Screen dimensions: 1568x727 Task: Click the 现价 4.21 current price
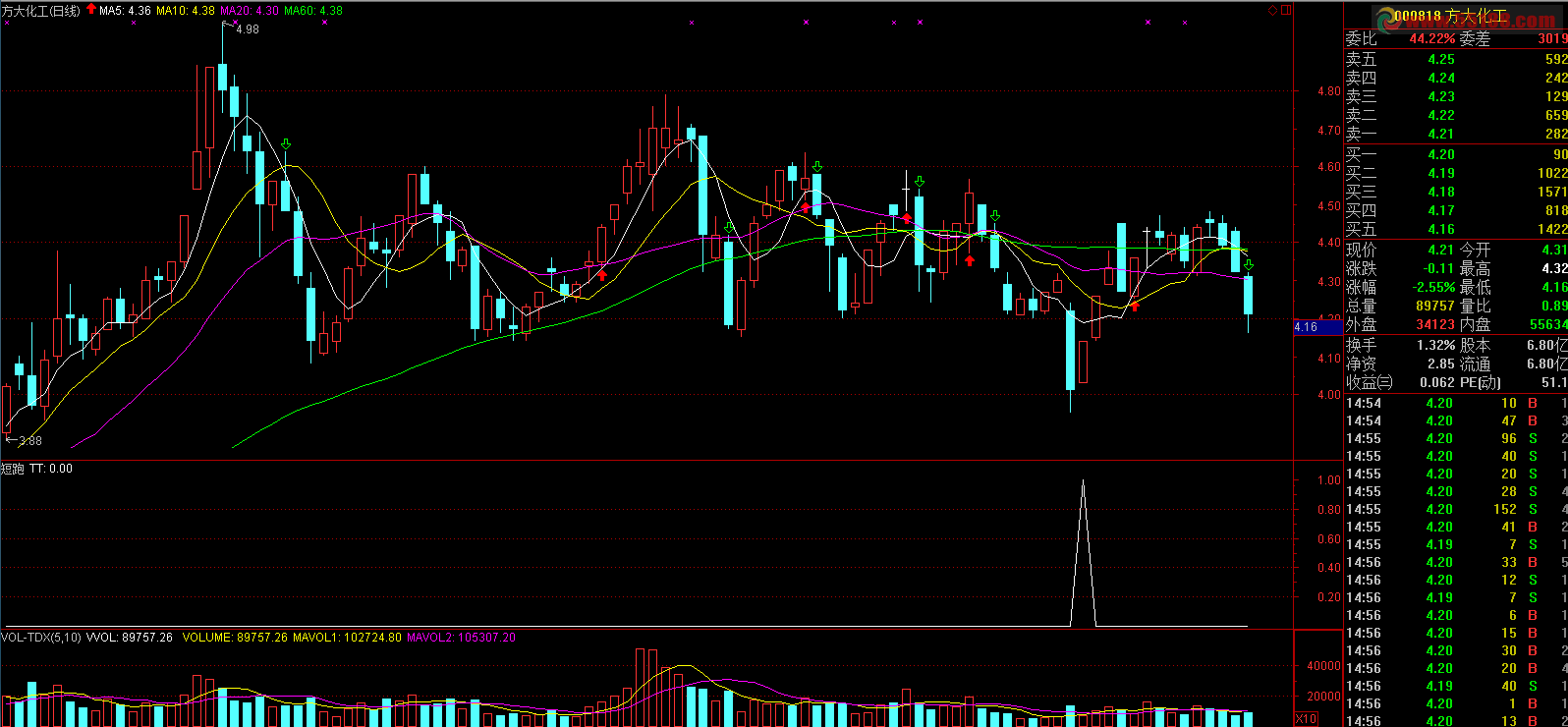point(1441,250)
